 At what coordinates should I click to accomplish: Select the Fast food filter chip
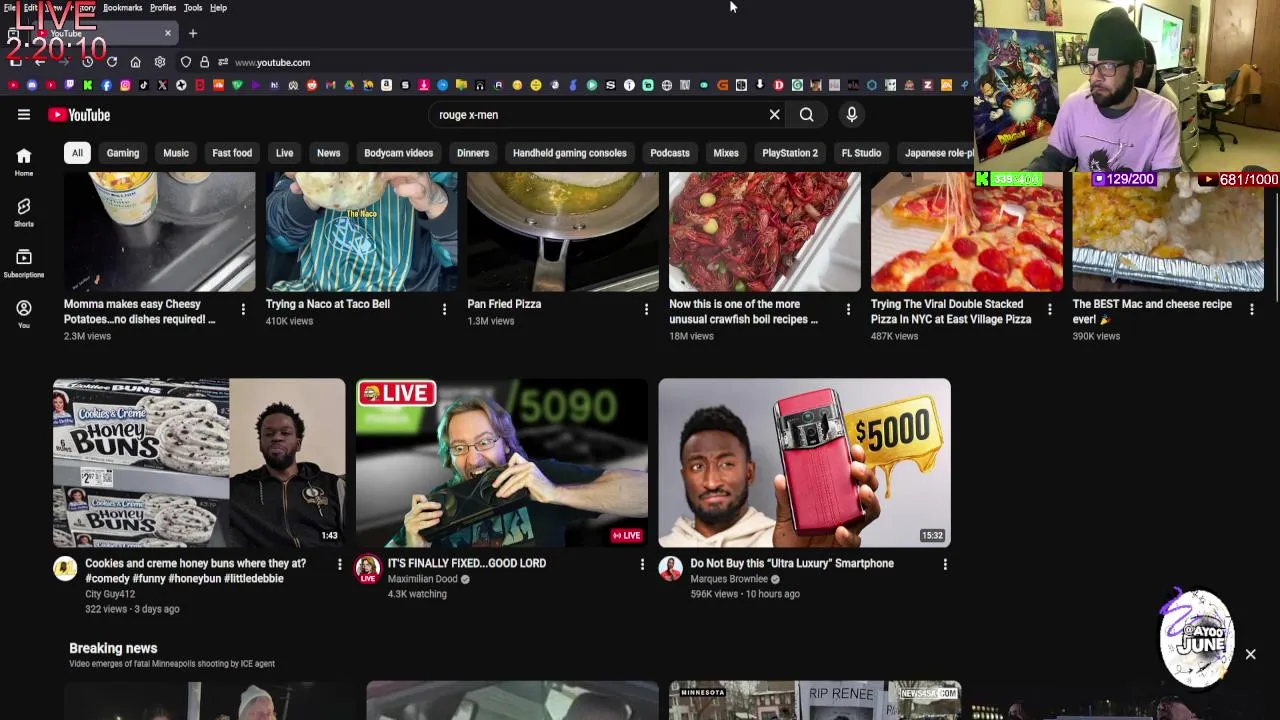tap(232, 153)
